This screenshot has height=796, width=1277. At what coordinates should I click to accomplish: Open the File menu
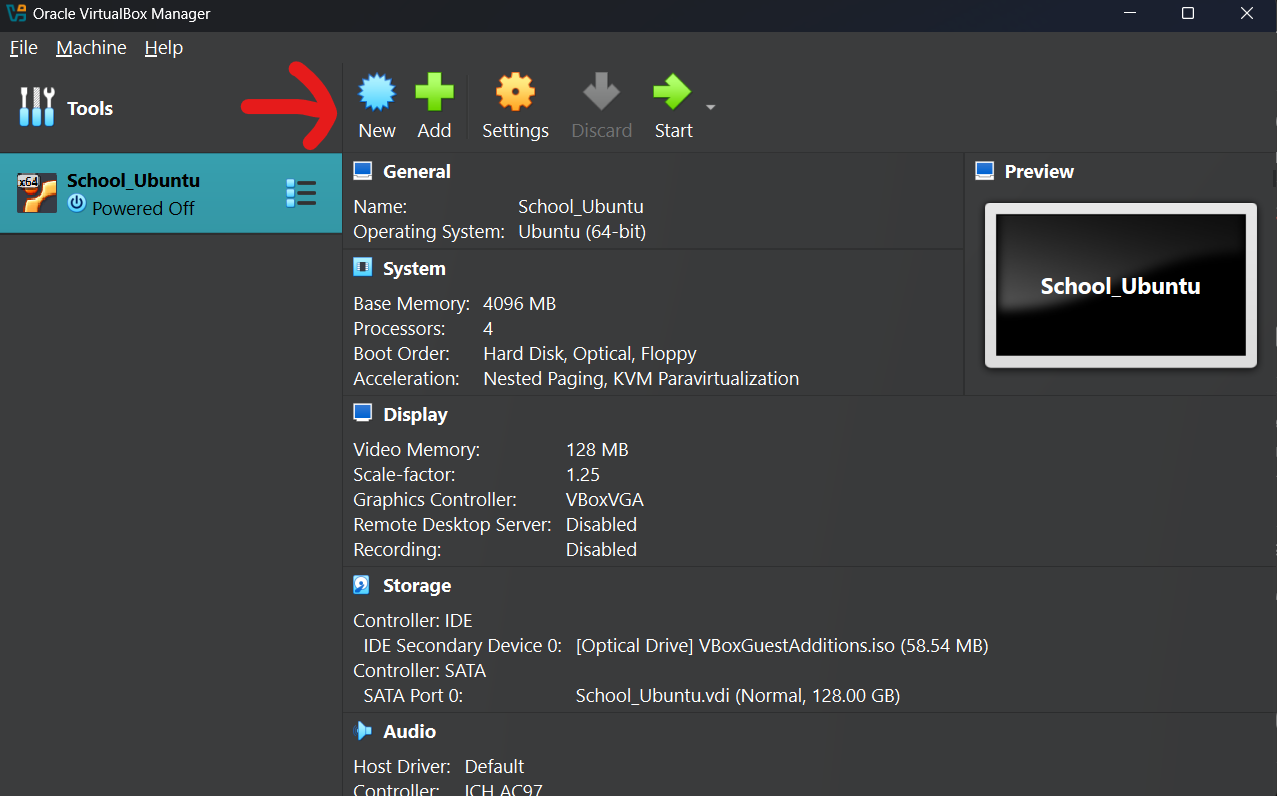[x=24, y=48]
